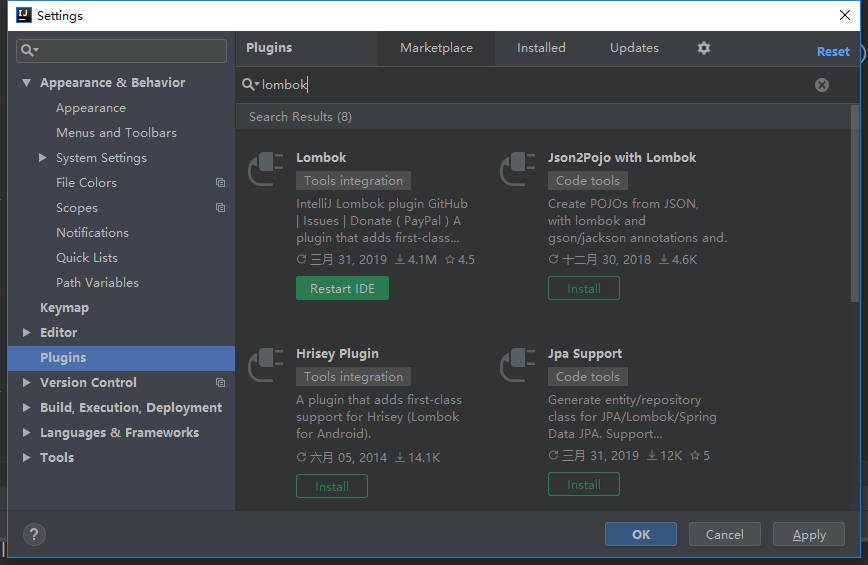868x565 pixels.
Task: Click into the plugin search field
Action: pos(531,85)
